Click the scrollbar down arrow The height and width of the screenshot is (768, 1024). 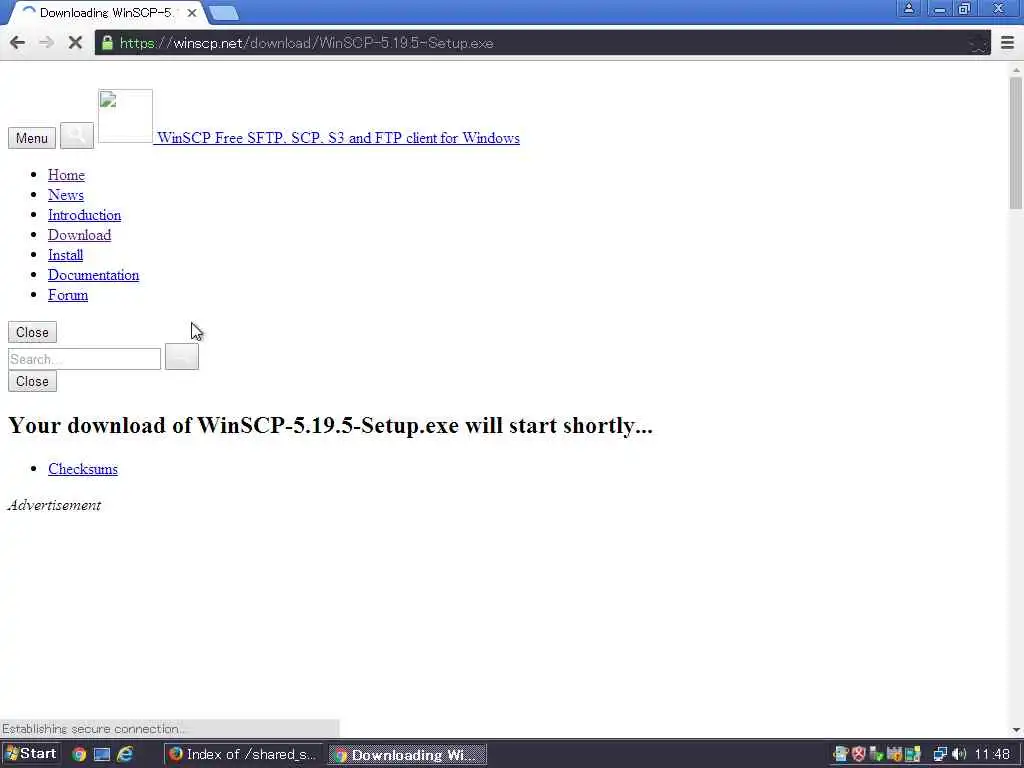[1016, 729]
